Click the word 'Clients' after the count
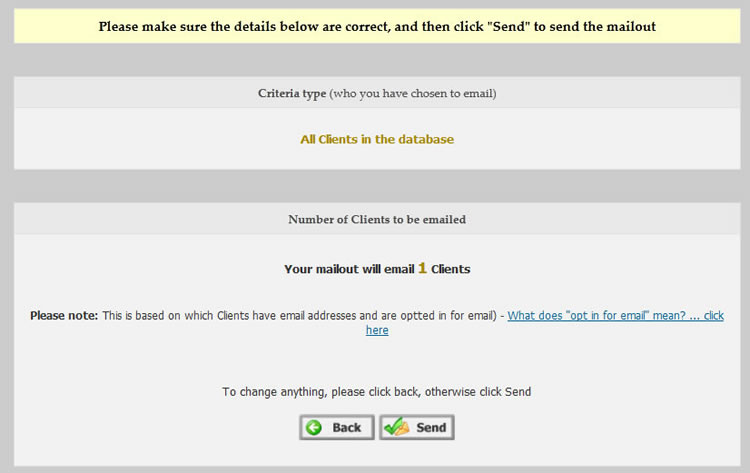This screenshot has width=750, height=473. coord(450,269)
